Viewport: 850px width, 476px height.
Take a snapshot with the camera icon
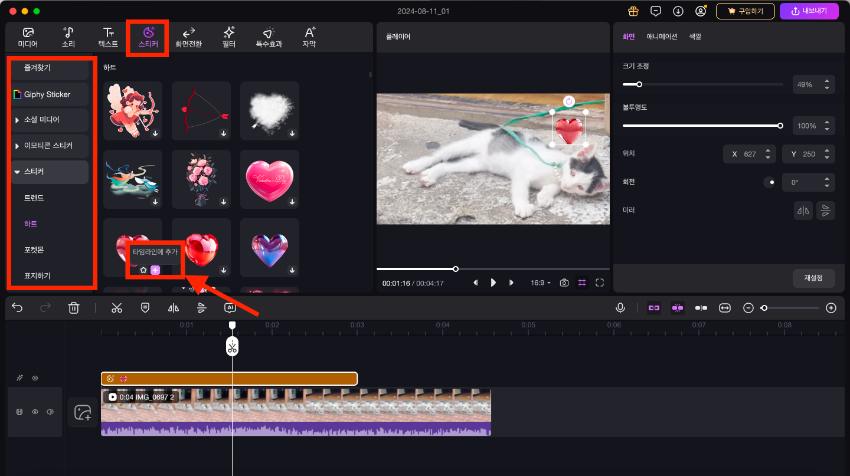point(564,283)
